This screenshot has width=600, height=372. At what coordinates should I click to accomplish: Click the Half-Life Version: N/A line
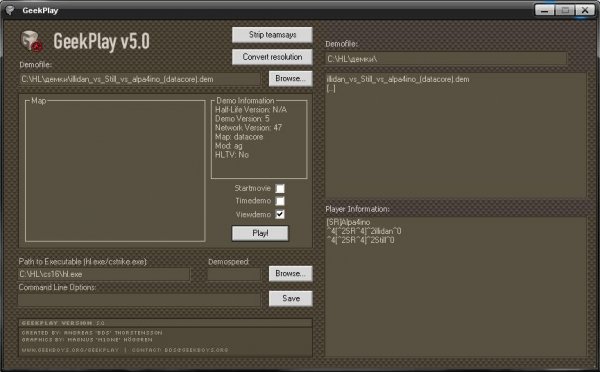(251, 109)
